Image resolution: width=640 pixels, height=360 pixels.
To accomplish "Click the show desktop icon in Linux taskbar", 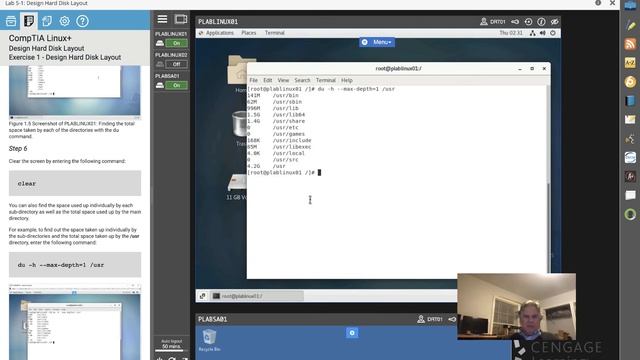I will click(202, 296).
